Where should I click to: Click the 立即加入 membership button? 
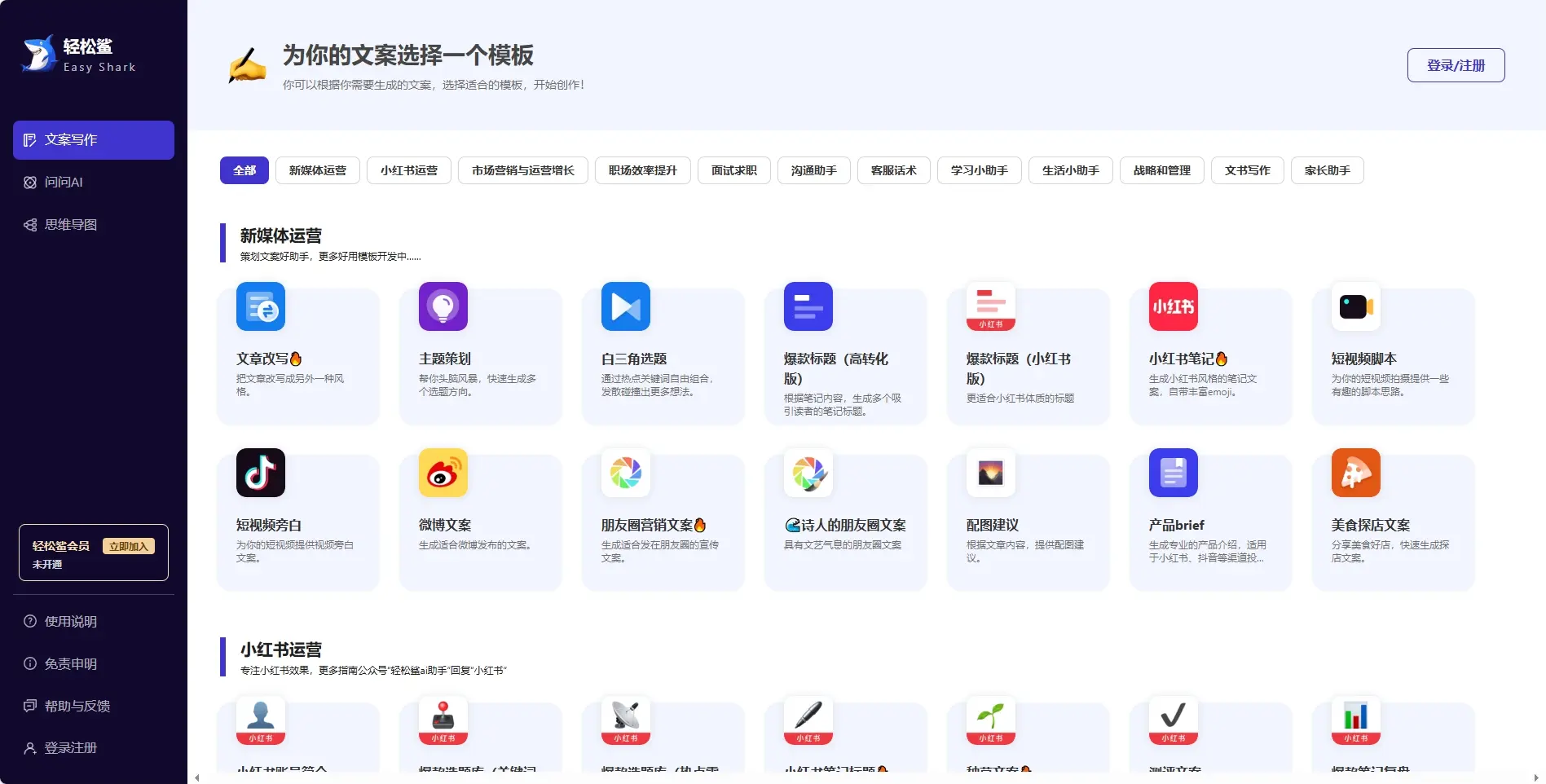[129, 546]
